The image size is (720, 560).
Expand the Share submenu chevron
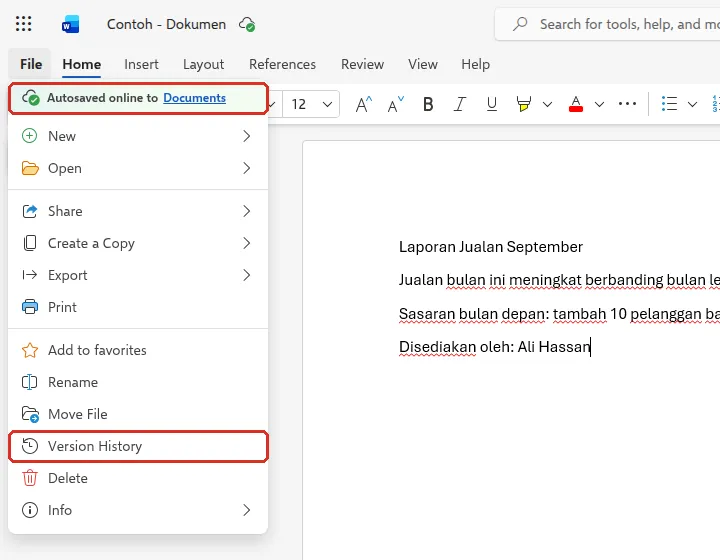[247, 211]
